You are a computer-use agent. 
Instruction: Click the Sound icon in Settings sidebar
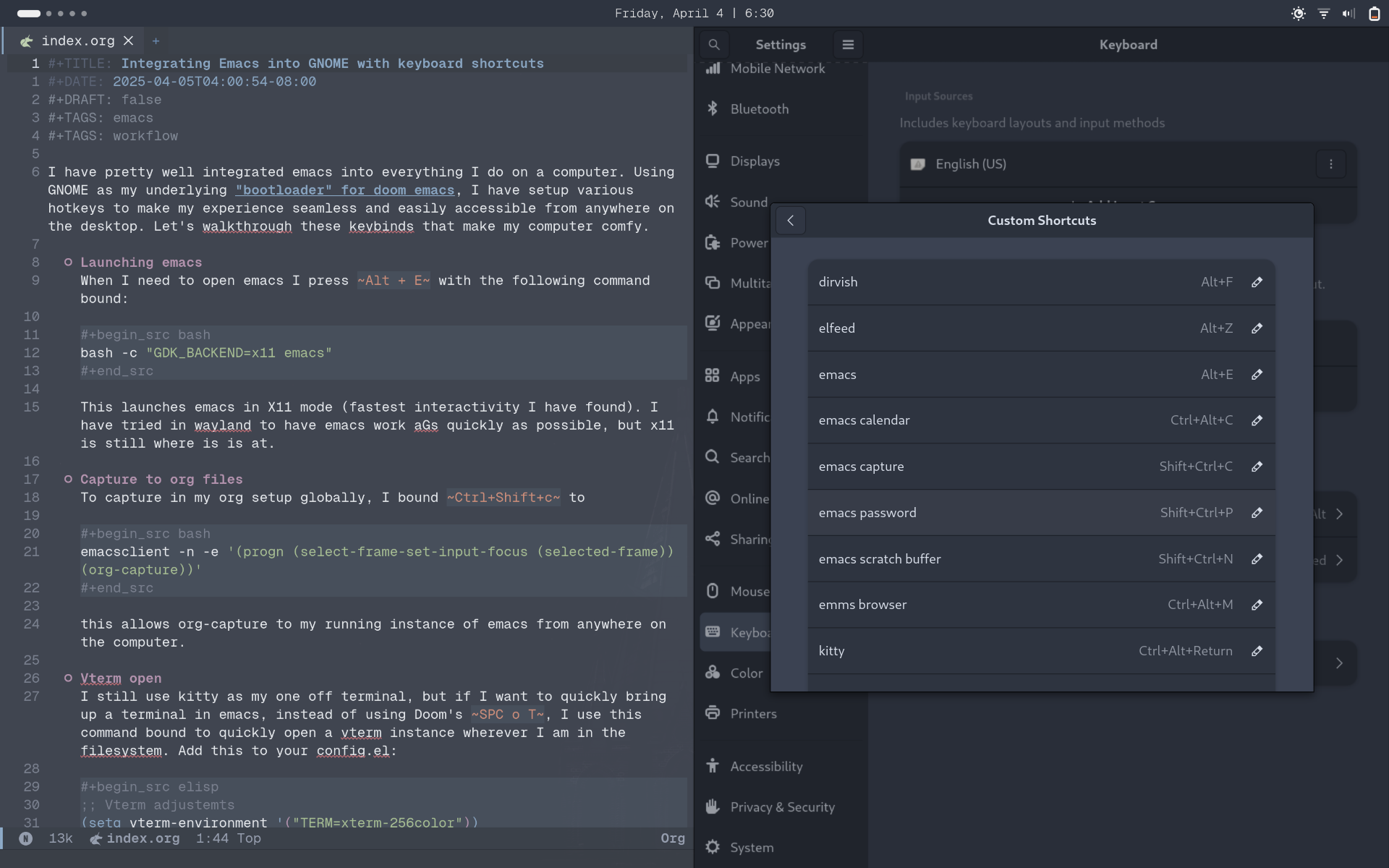tap(713, 202)
